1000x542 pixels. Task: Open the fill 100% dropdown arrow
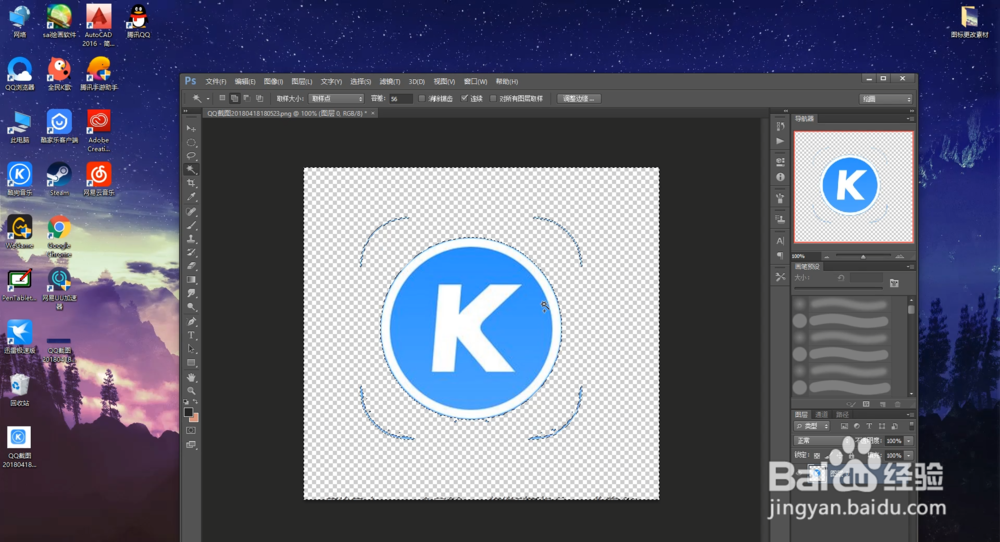click(x=909, y=455)
